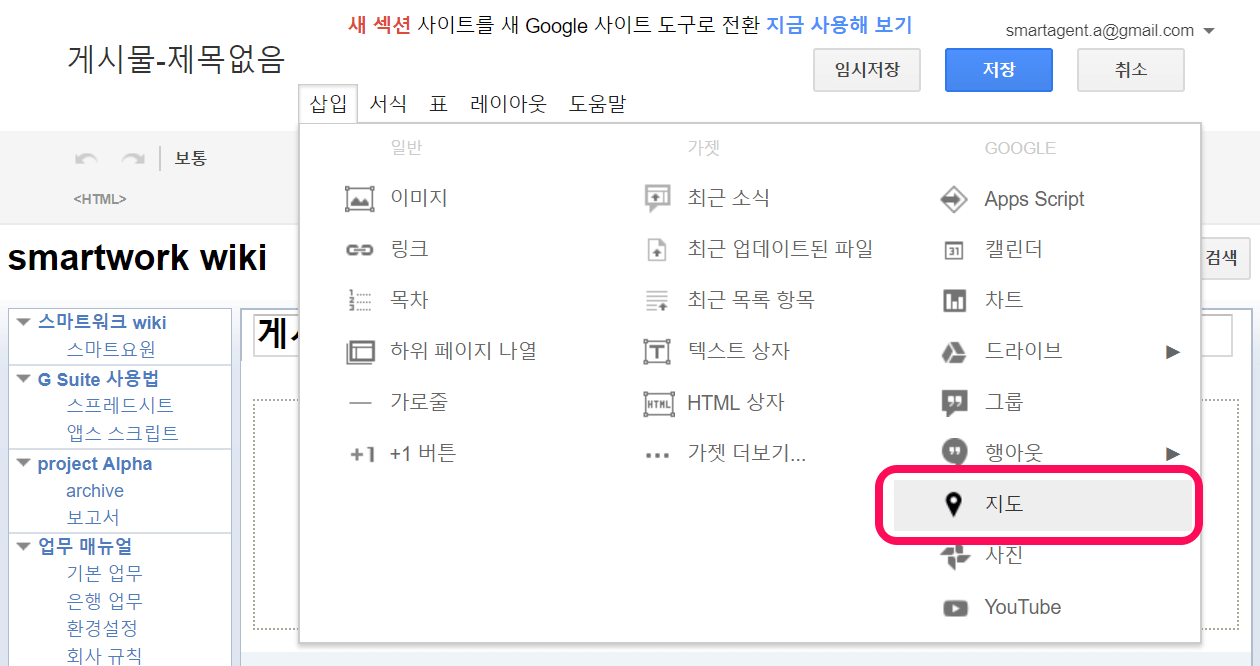Click the text box gadget icon
This screenshot has height=666, width=1260.
coord(657,352)
